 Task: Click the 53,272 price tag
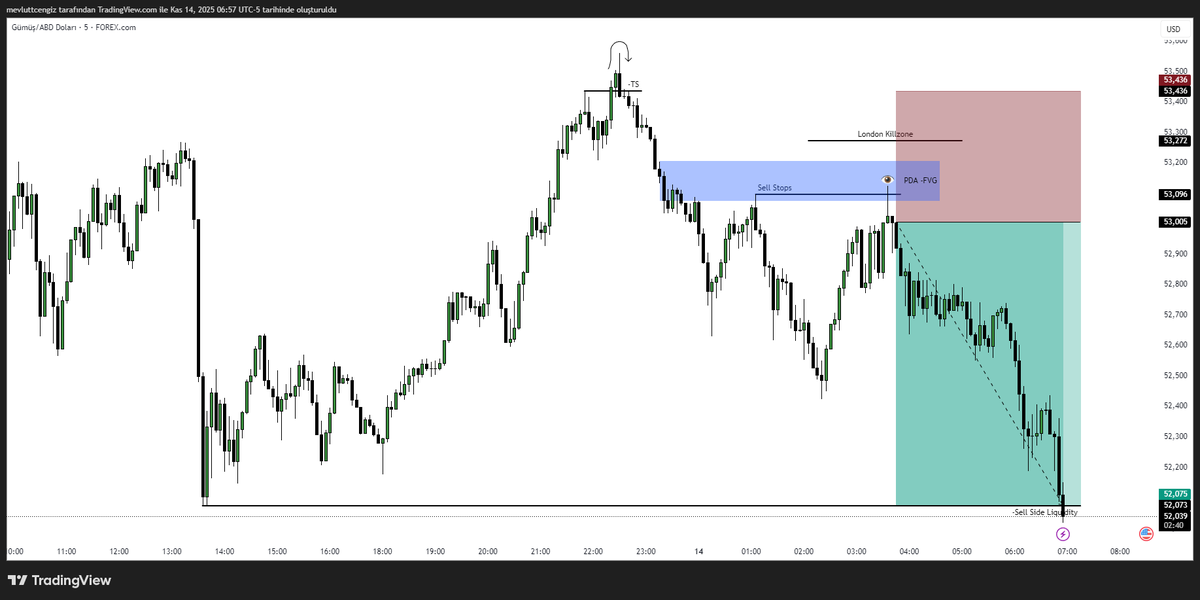pyautogui.click(x=1175, y=140)
